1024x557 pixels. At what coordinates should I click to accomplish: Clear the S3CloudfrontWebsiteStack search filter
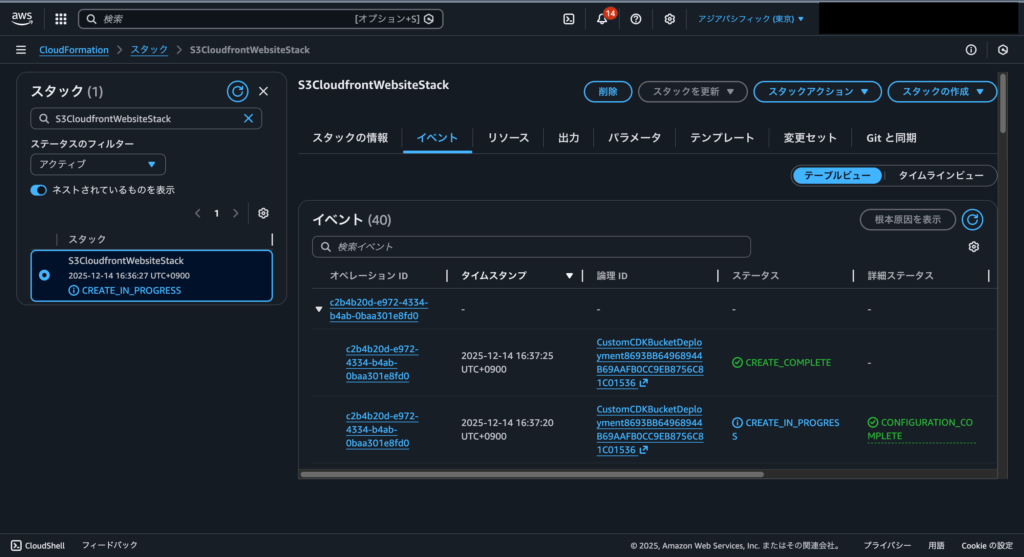click(249, 118)
